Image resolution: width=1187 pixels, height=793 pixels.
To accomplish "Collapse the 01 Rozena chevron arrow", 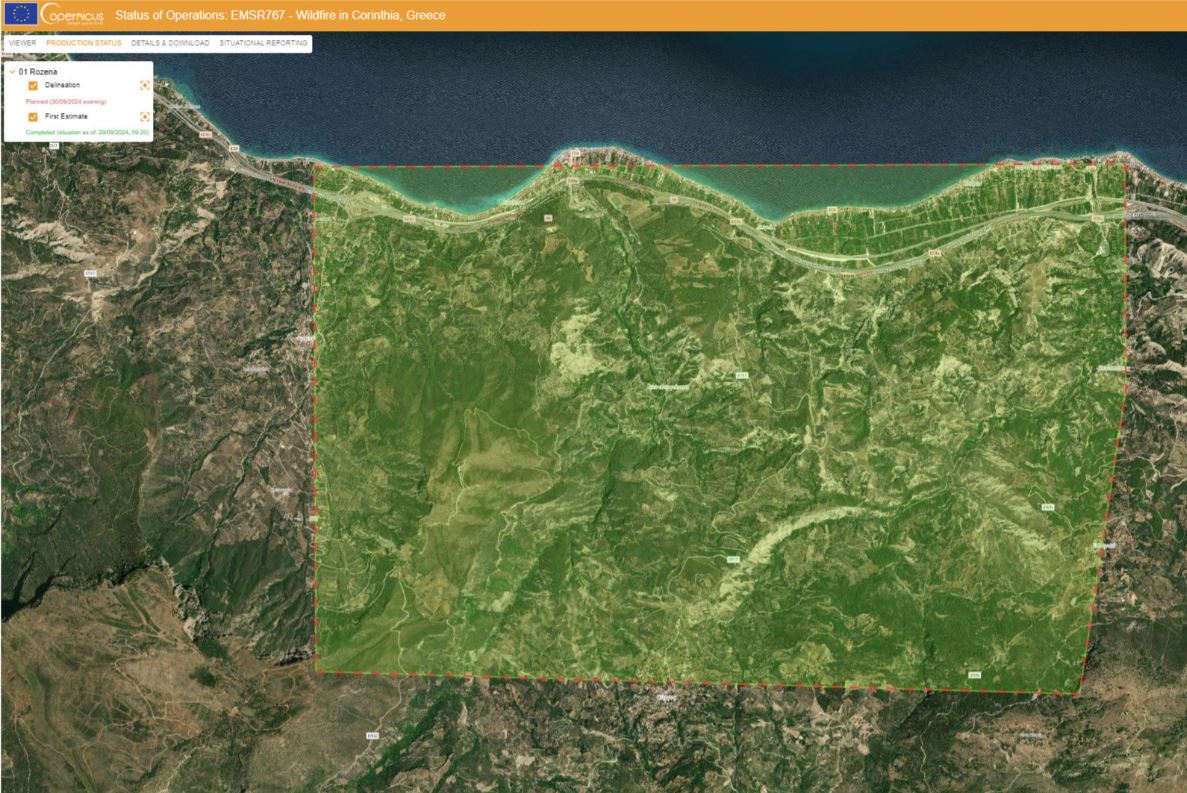I will [x=11, y=72].
